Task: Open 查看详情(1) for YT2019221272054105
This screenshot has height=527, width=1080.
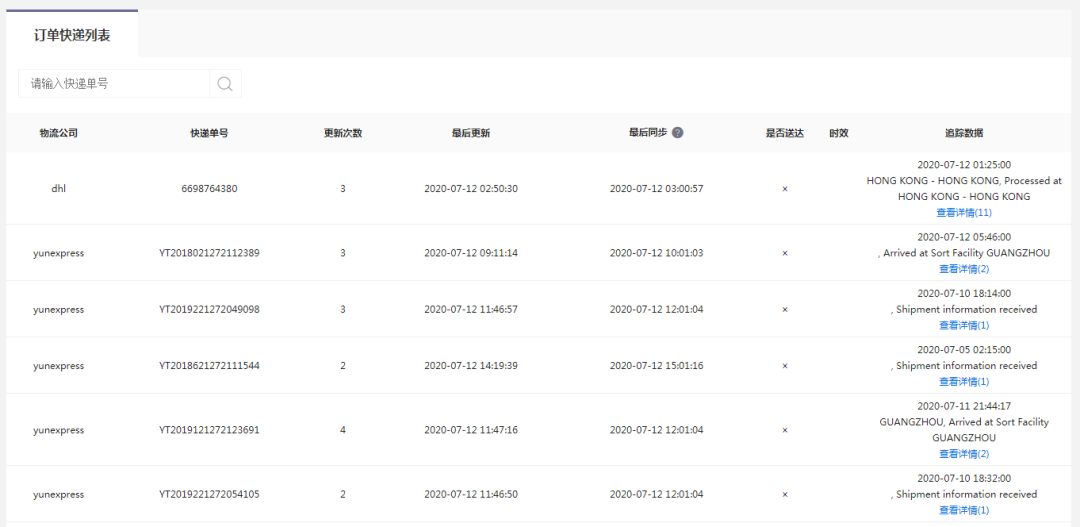Action: [x=964, y=510]
